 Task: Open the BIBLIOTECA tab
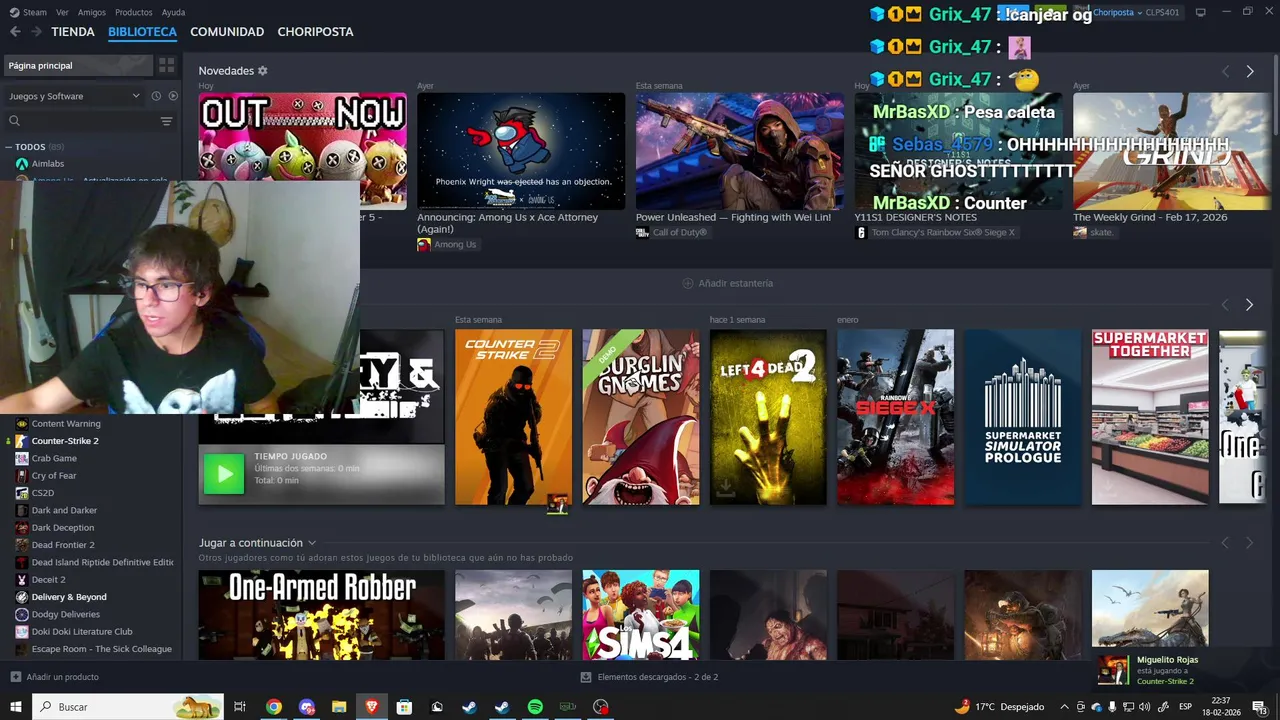point(142,32)
